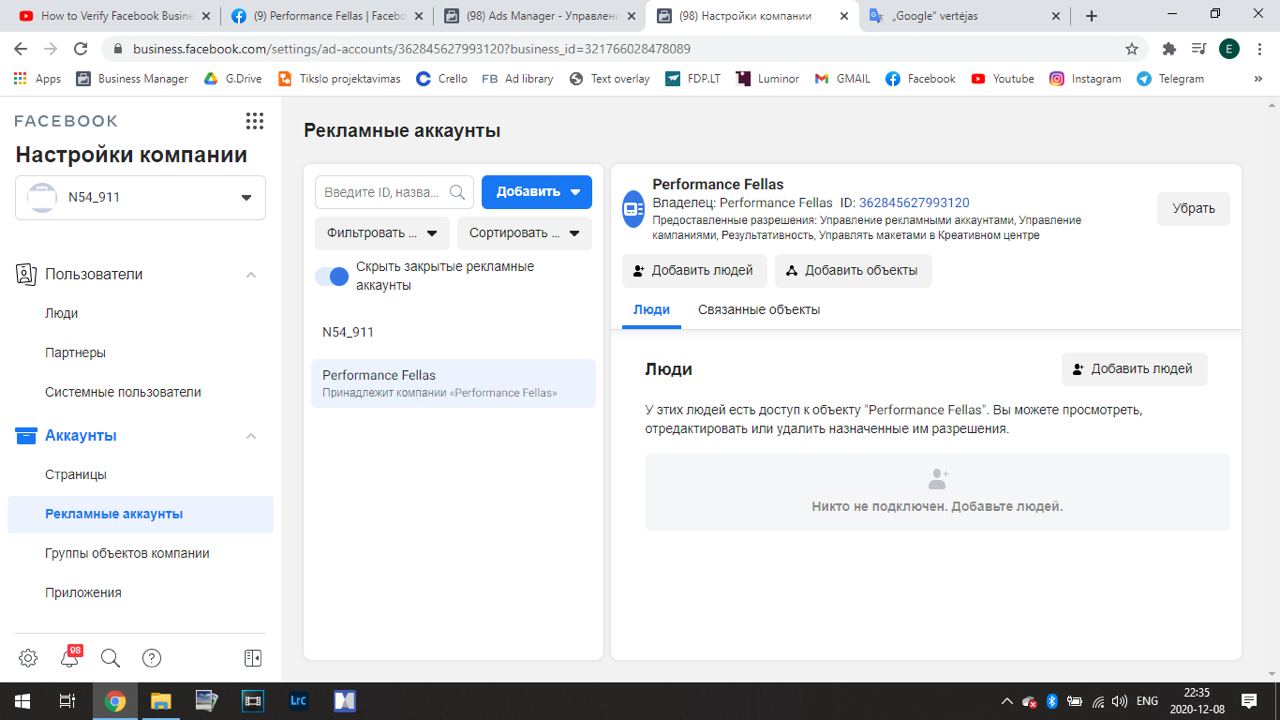Open Chrome profile avatar E
This screenshot has width=1280, height=720.
1230,49
